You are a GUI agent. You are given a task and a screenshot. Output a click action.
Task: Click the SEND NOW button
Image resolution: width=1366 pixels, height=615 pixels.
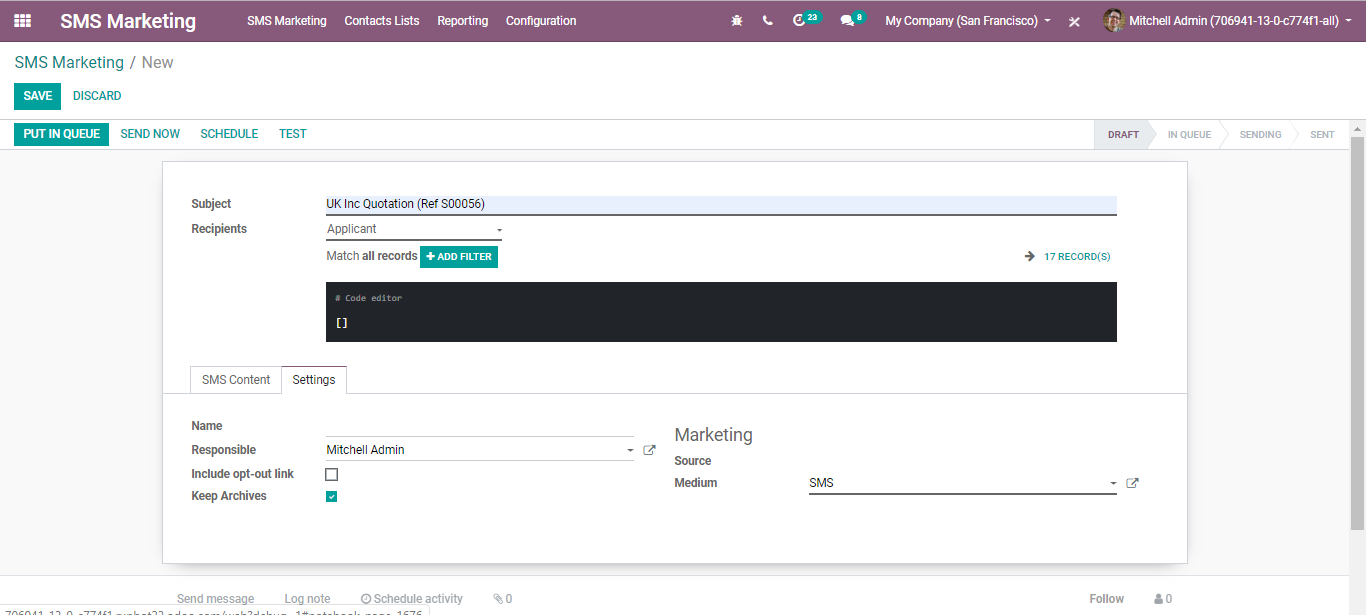click(x=150, y=134)
